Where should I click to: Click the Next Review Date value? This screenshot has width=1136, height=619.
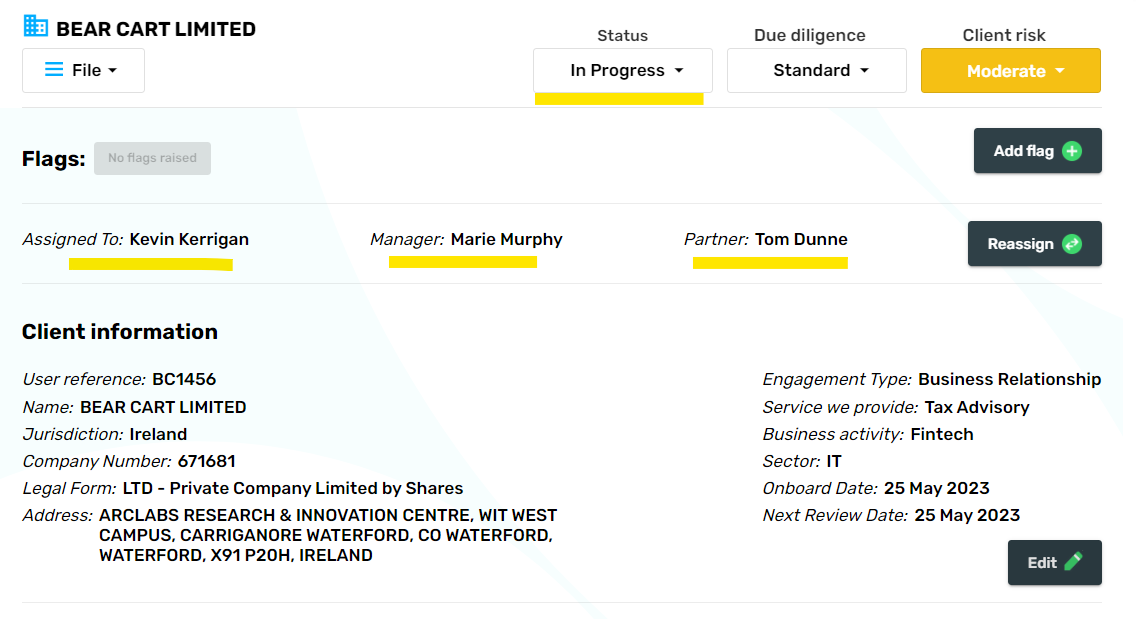coord(967,516)
